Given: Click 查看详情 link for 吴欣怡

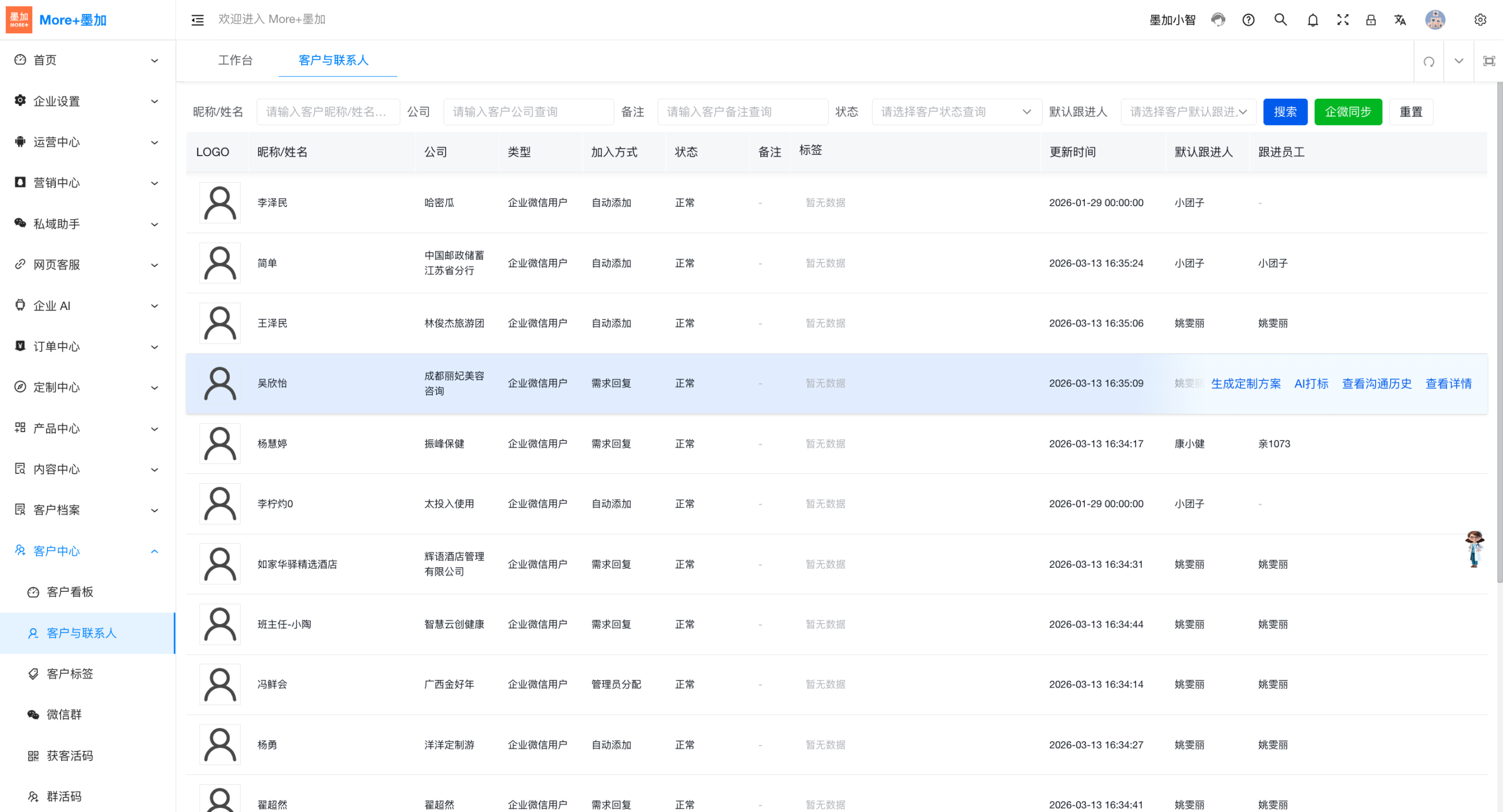Looking at the screenshot, I should [1448, 383].
